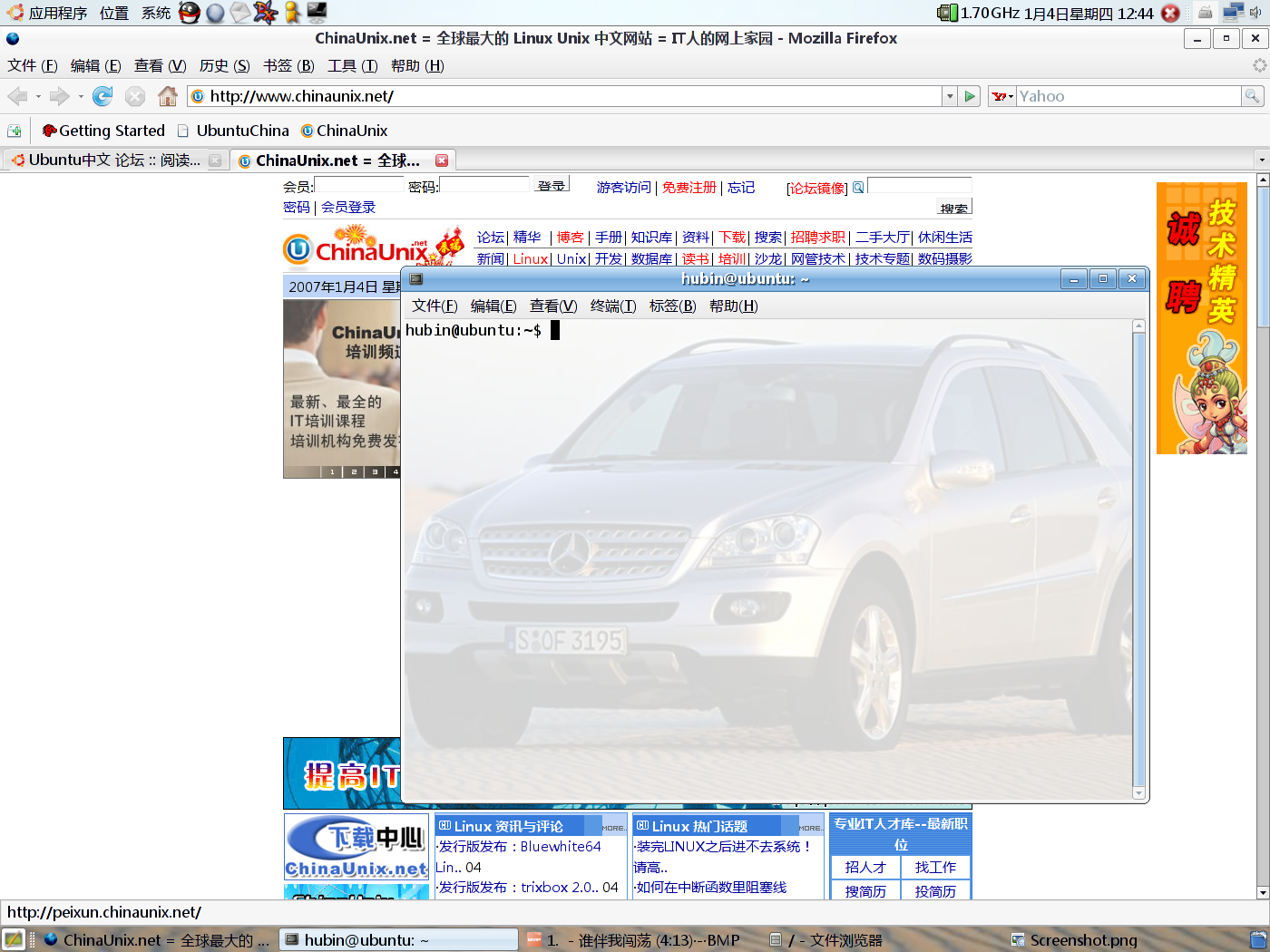Open the Firefox 文件 menu

33,65
